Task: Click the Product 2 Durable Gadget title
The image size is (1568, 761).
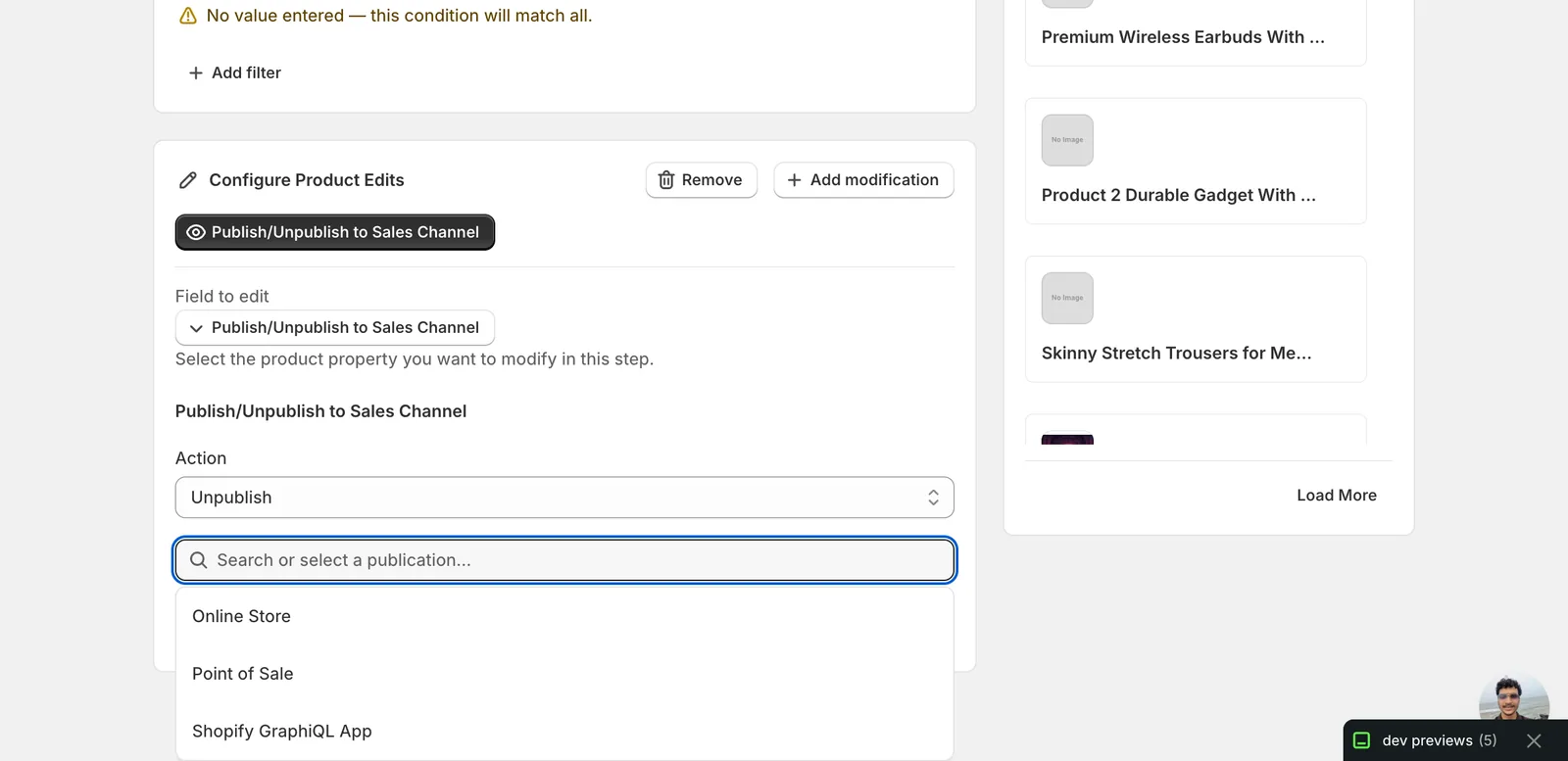Action: click(x=1179, y=195)
